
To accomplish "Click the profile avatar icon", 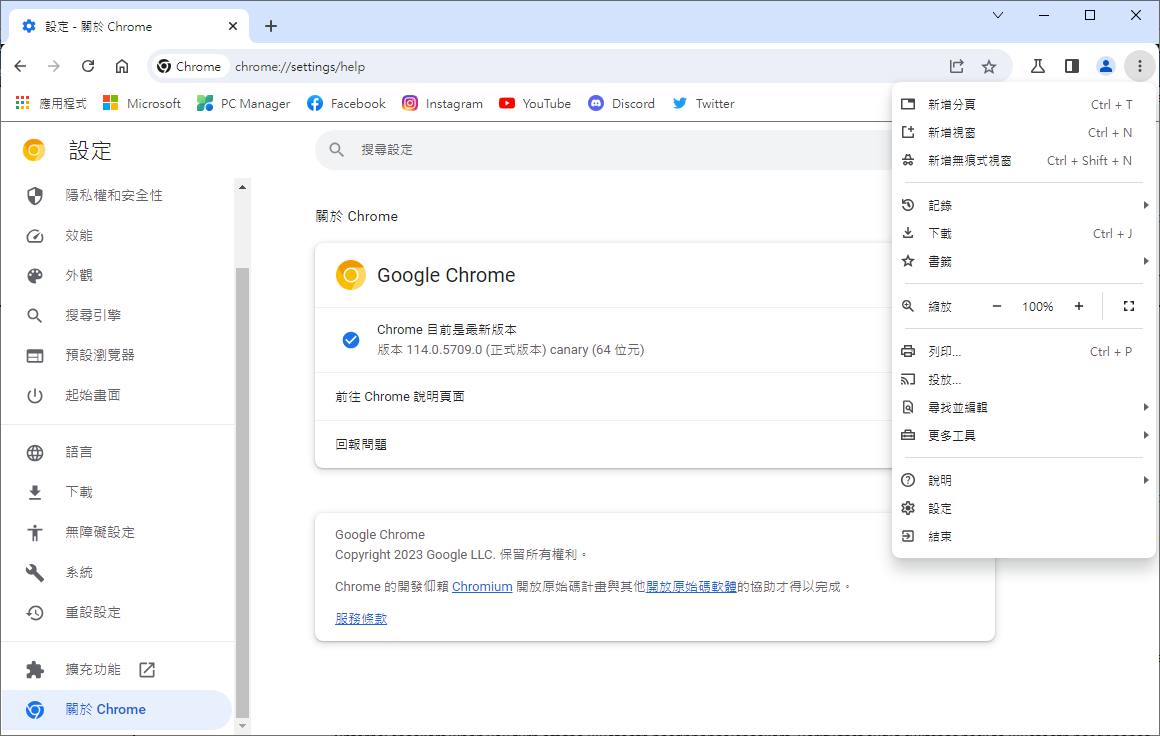I will pyautogui.click(x=1105, y=67).
